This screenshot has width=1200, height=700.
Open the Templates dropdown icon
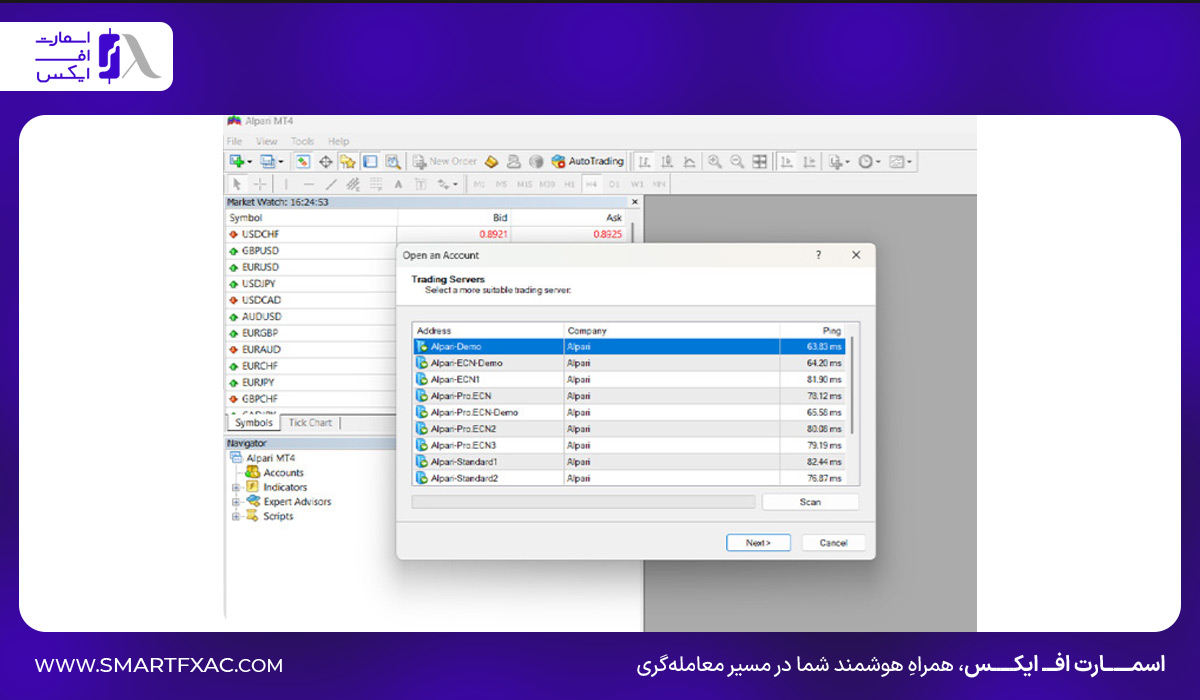(899, 161)
